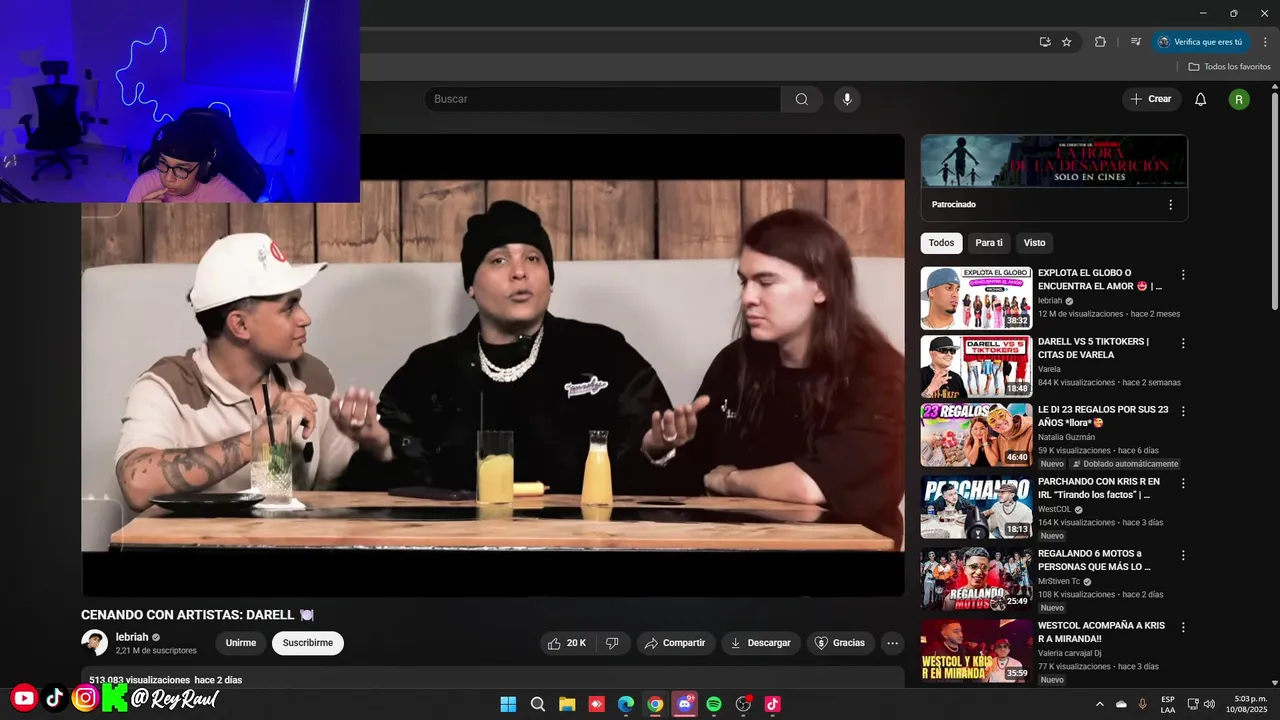The width and height of the screenshot is (1280, 720).
Task: Open File Explorer from taskbar
Action: (567, 704)
